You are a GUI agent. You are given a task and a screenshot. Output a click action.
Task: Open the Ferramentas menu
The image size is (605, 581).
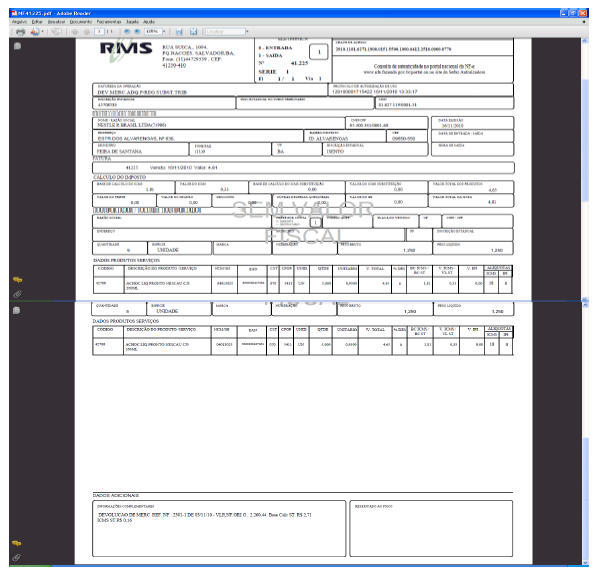[x=109, y=22]
